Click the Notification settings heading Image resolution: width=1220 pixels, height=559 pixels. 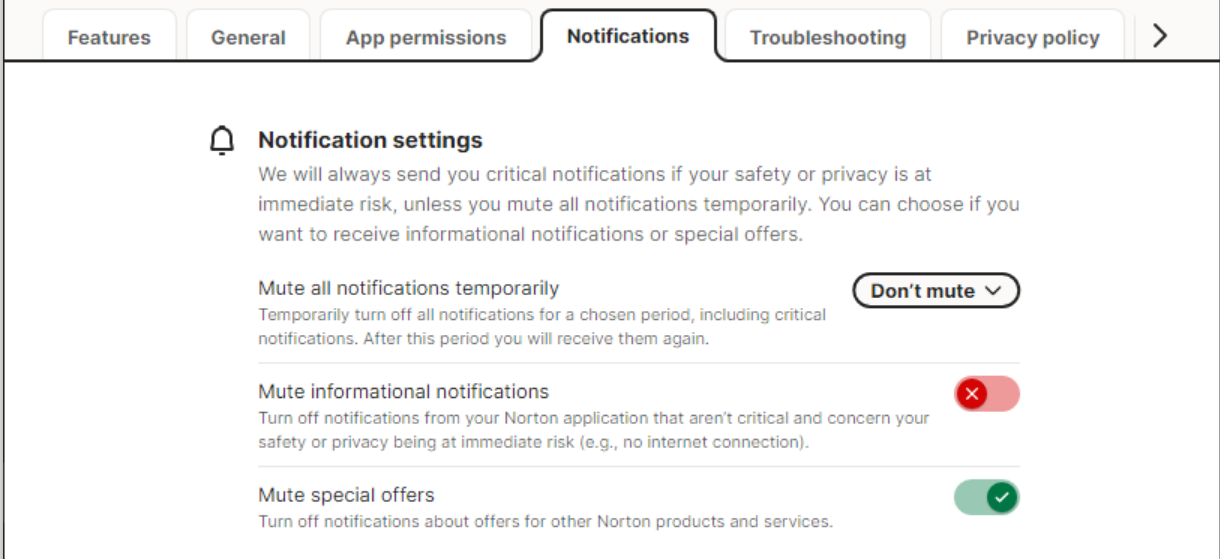[370, 140]
